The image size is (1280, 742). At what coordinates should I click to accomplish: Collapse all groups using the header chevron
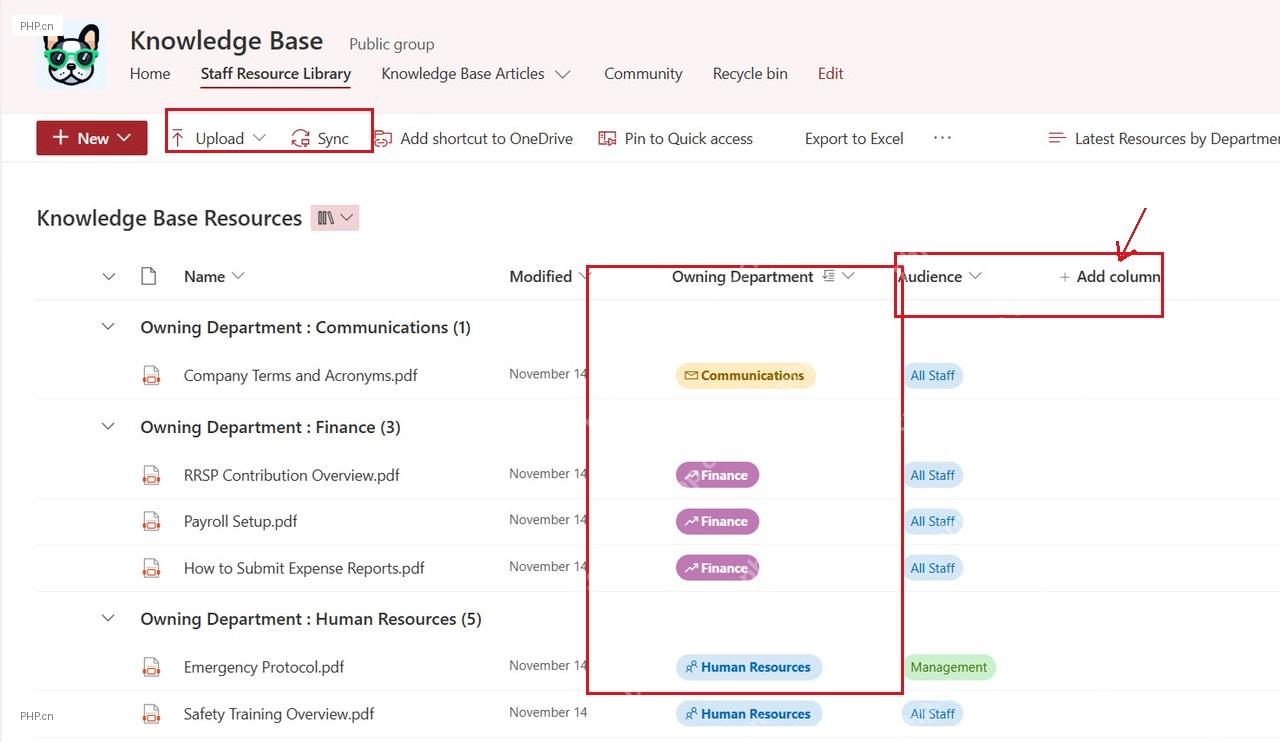[109, 276]
